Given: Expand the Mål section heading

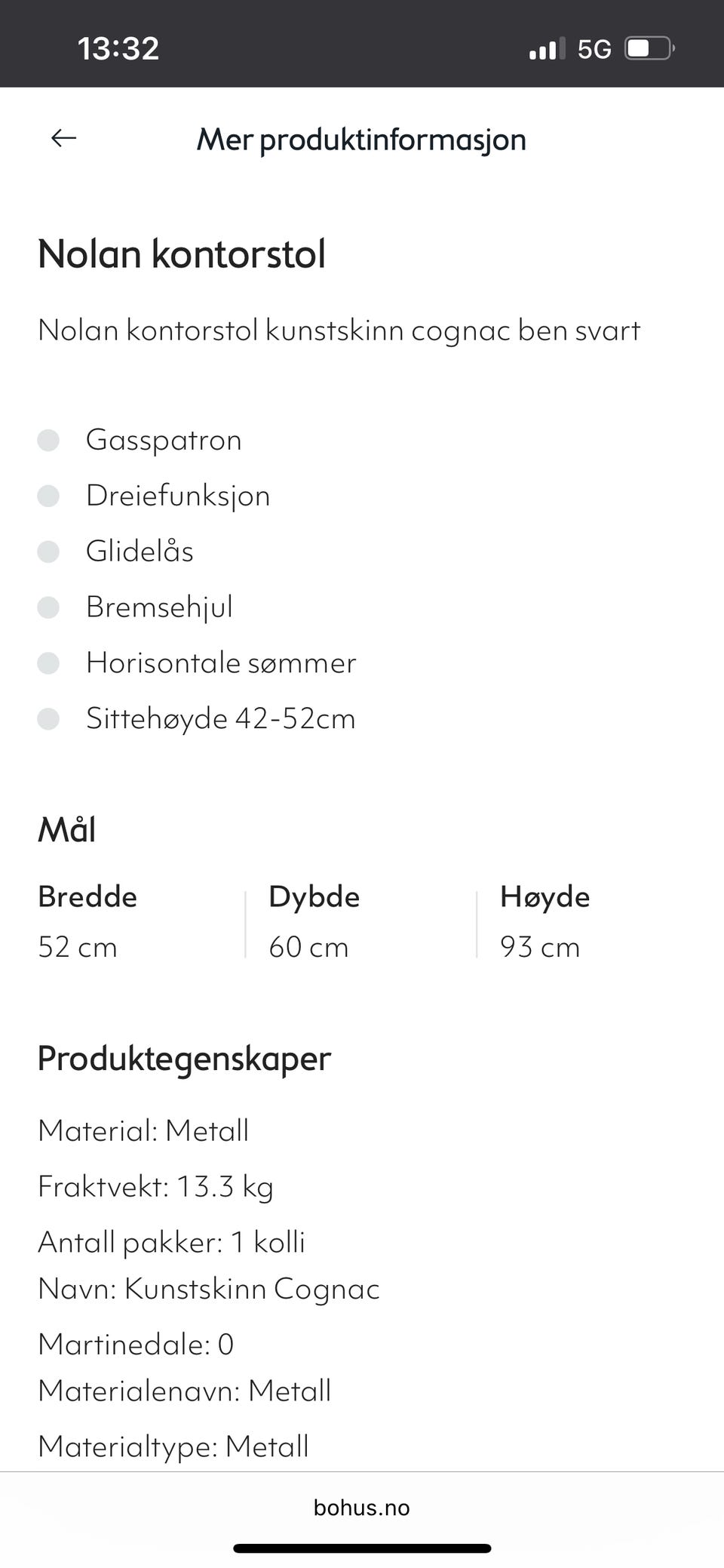Looking at the screenshot, I should tap(67, 829).
